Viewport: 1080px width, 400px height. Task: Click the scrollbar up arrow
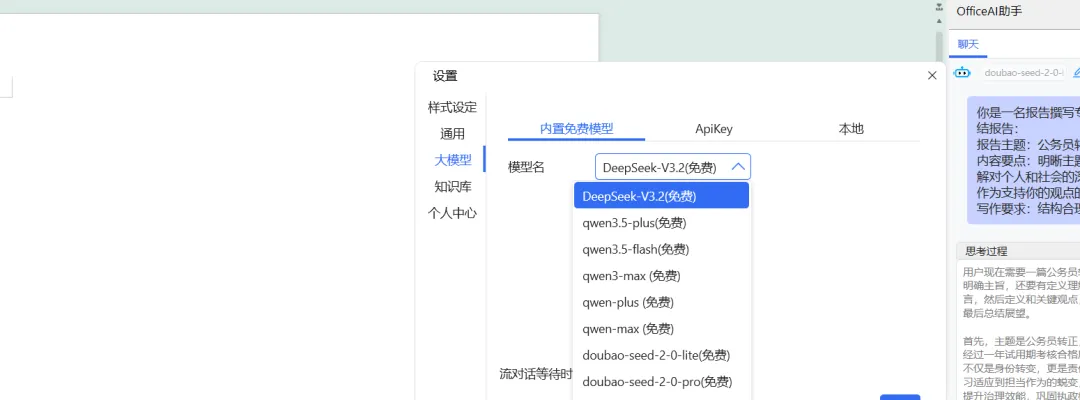coord(939,23)
